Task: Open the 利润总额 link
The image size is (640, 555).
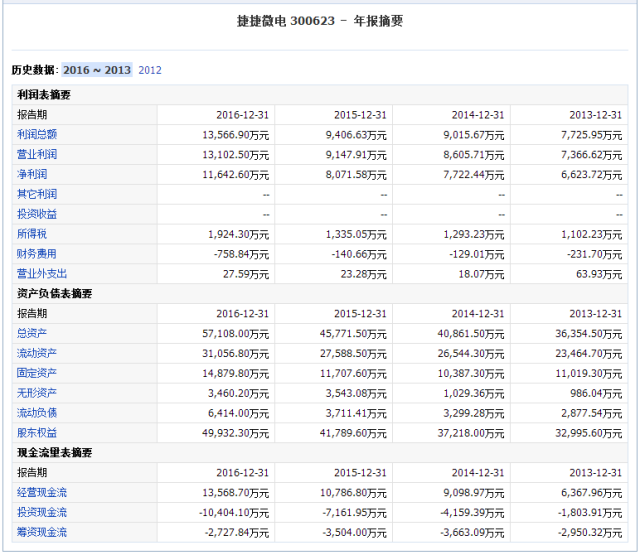Action: (37, 134)
